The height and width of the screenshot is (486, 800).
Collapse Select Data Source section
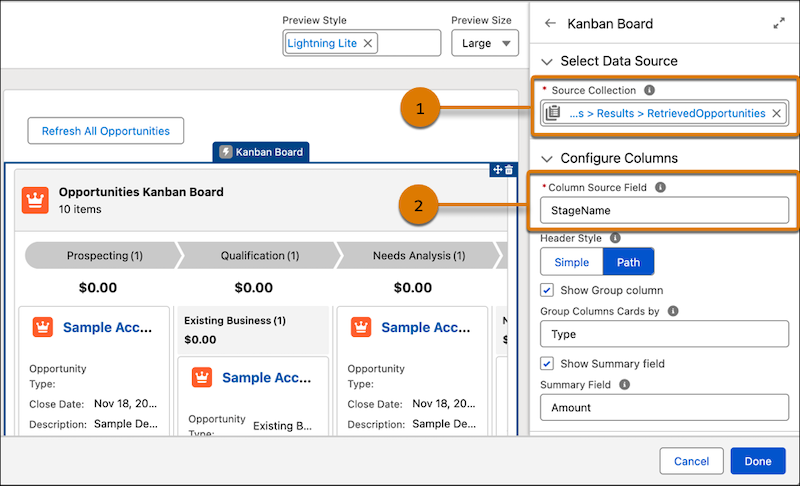point(547,62)
